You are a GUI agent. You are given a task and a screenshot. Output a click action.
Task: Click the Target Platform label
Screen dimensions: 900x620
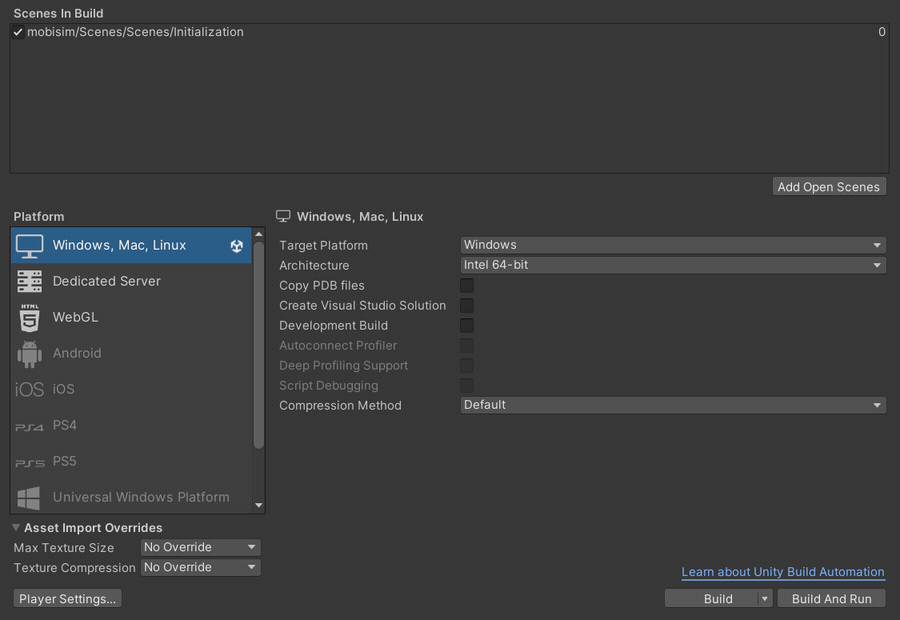323,246
